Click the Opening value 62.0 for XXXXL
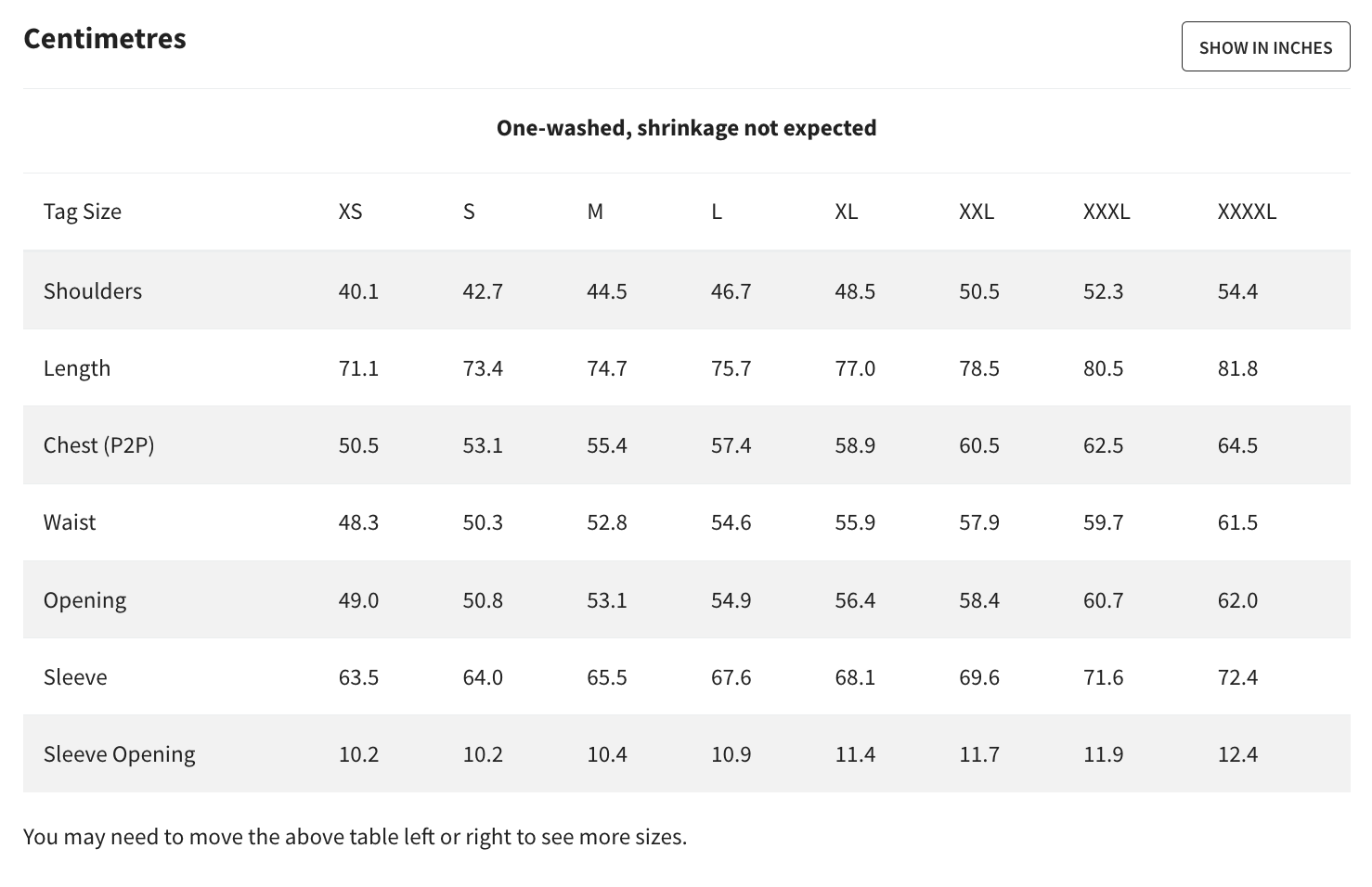The height and width of the screenshot is (887, 1372). click(x=1237, y=600)
